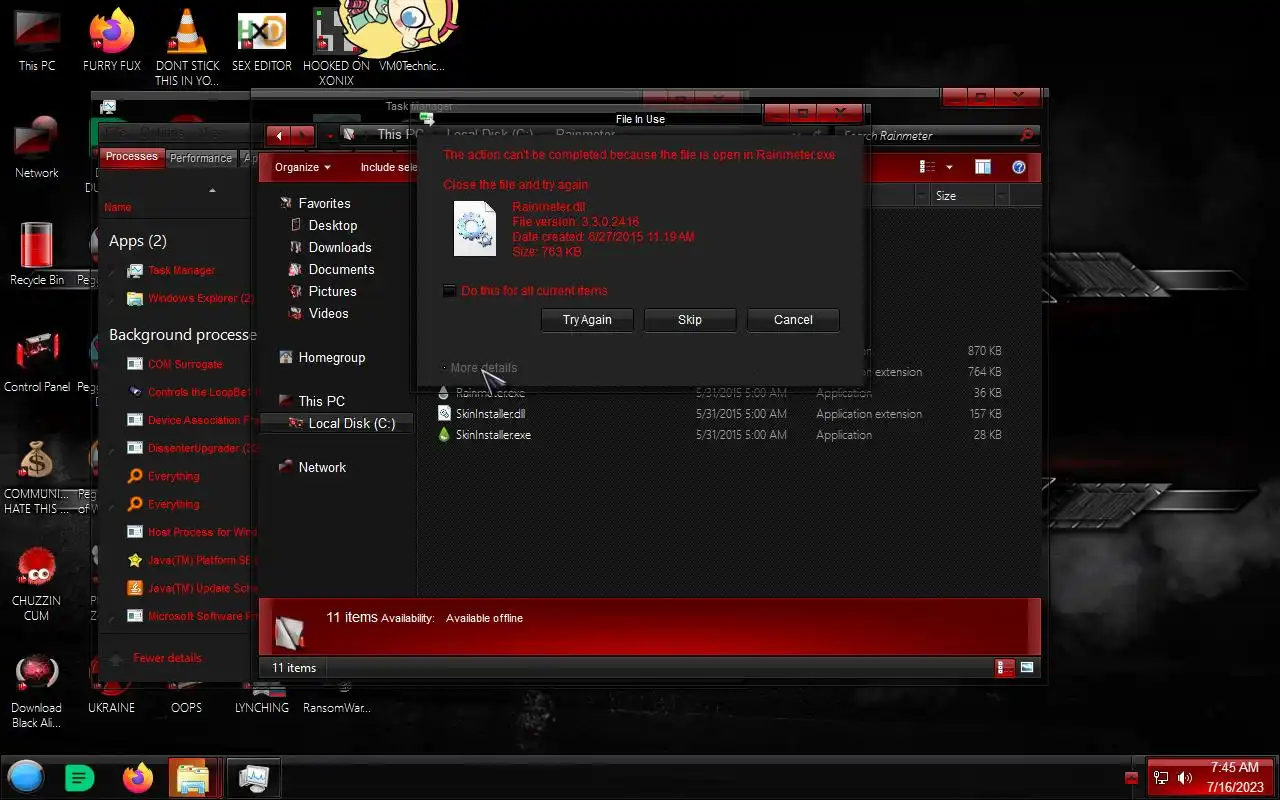The image size is (1280, 800).
Task: Click File Explorer taskbar button
Action: click(x=193, y=777)
